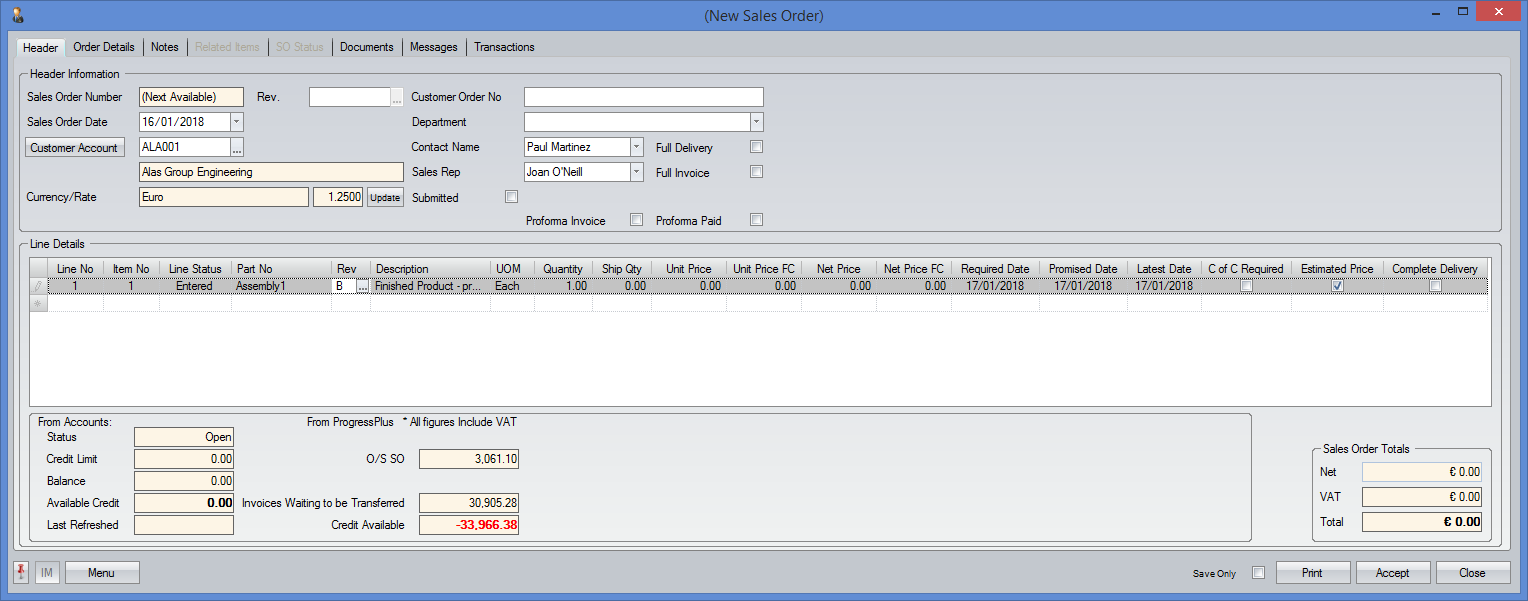Open the Customer Account lookup ellipsis button
This screenshot has height=601, width=1528.
pyautogui.click(x=237, y=148)
